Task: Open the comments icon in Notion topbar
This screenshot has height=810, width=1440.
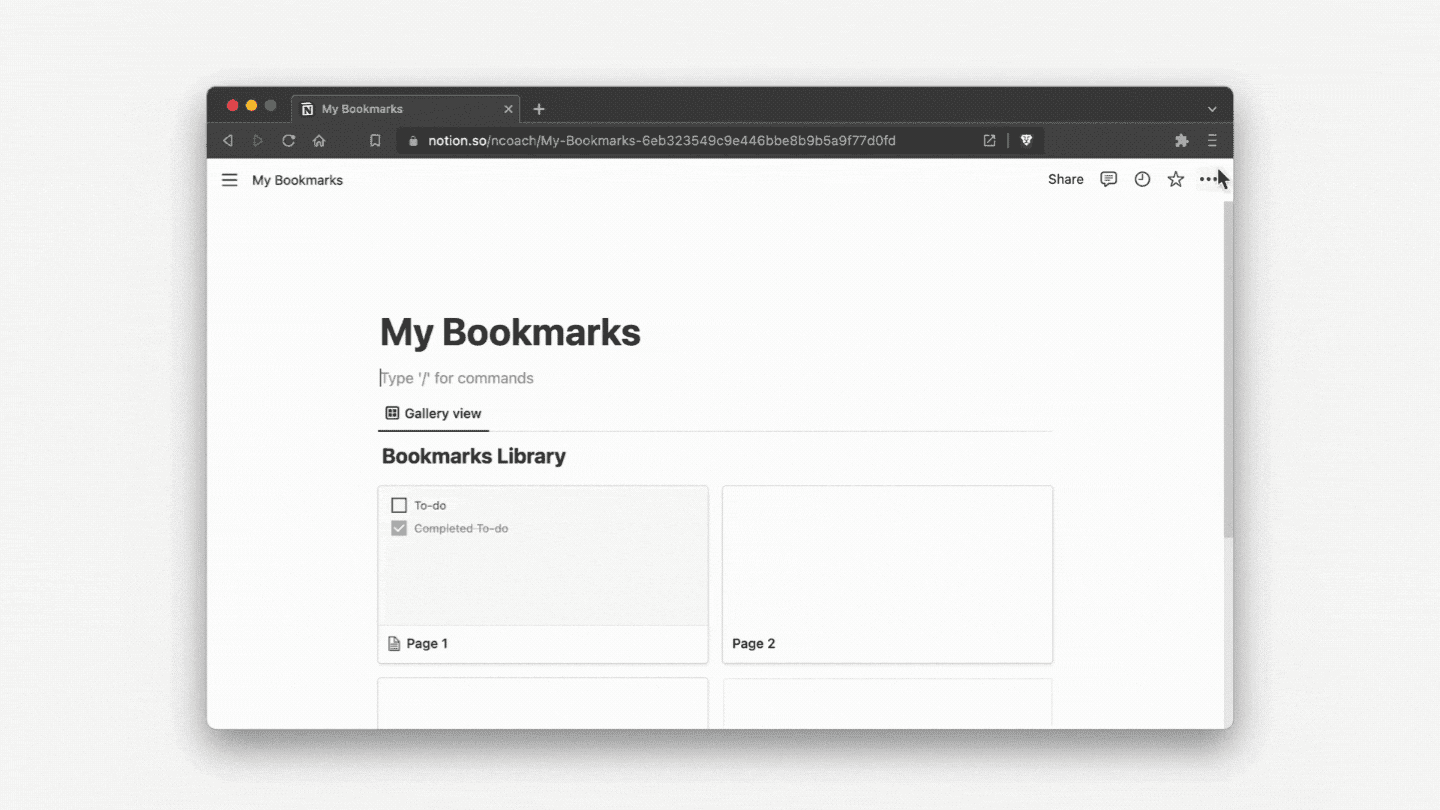Action: point(1108,179)
